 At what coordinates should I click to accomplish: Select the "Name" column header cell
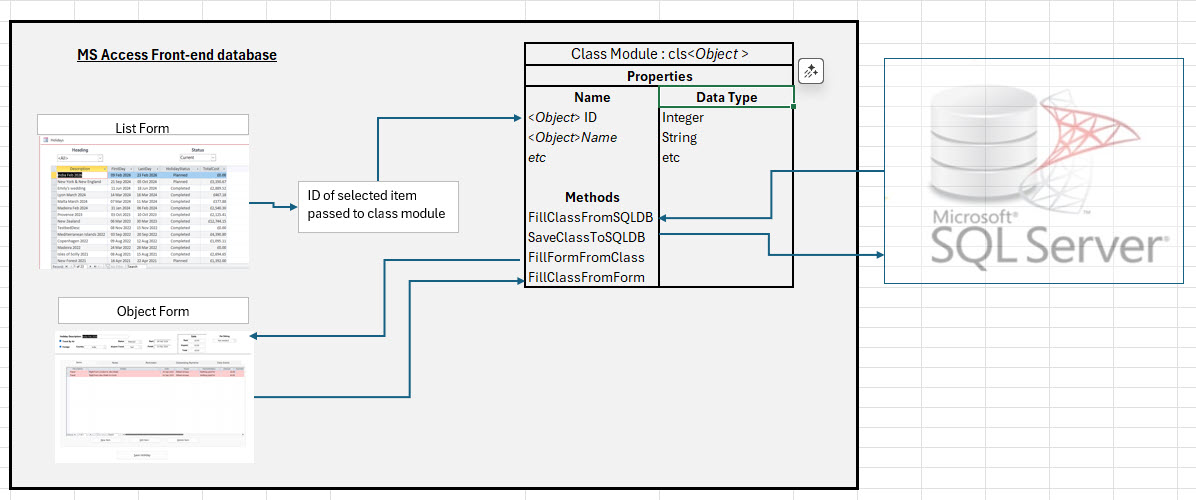pos(592,98)
